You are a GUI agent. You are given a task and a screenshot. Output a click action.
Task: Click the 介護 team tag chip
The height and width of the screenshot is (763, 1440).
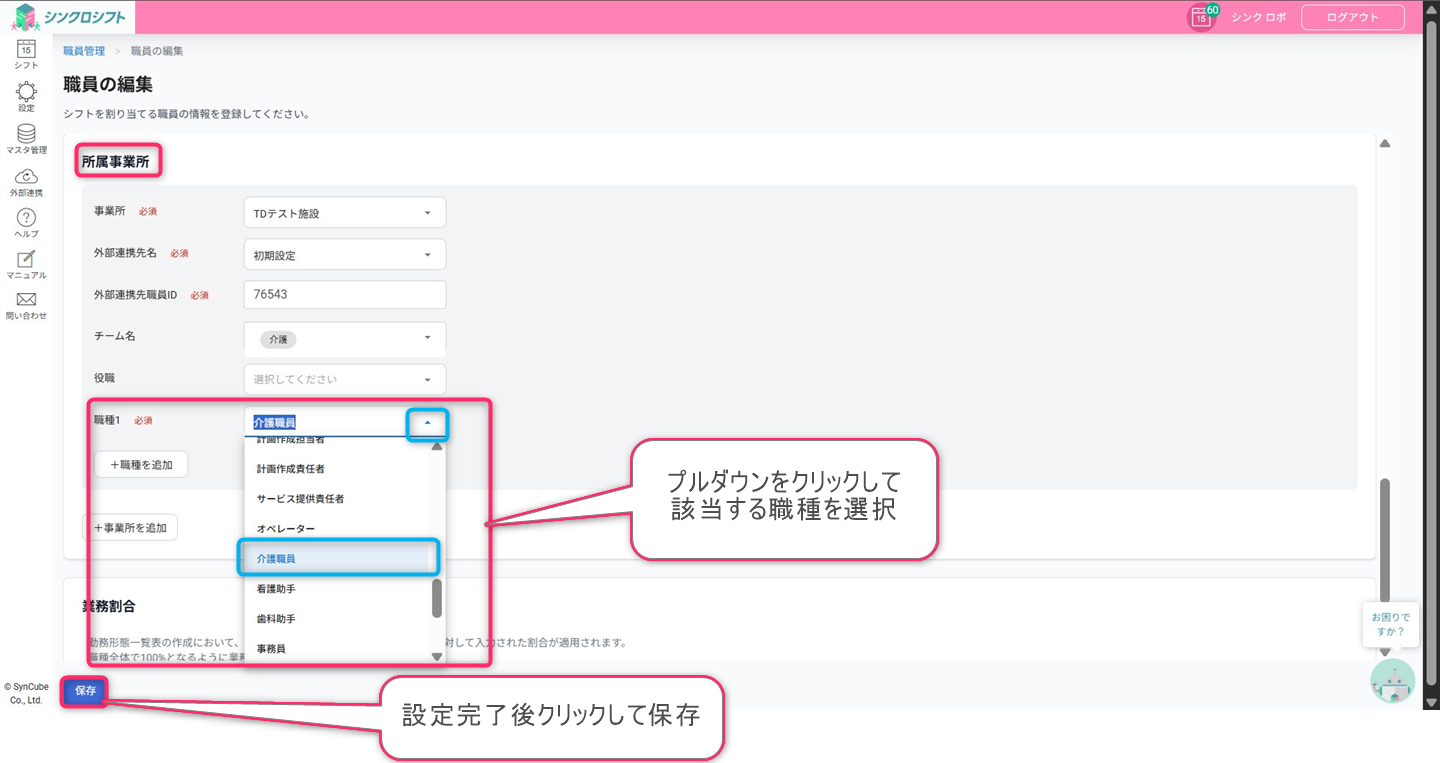point(277,340)
